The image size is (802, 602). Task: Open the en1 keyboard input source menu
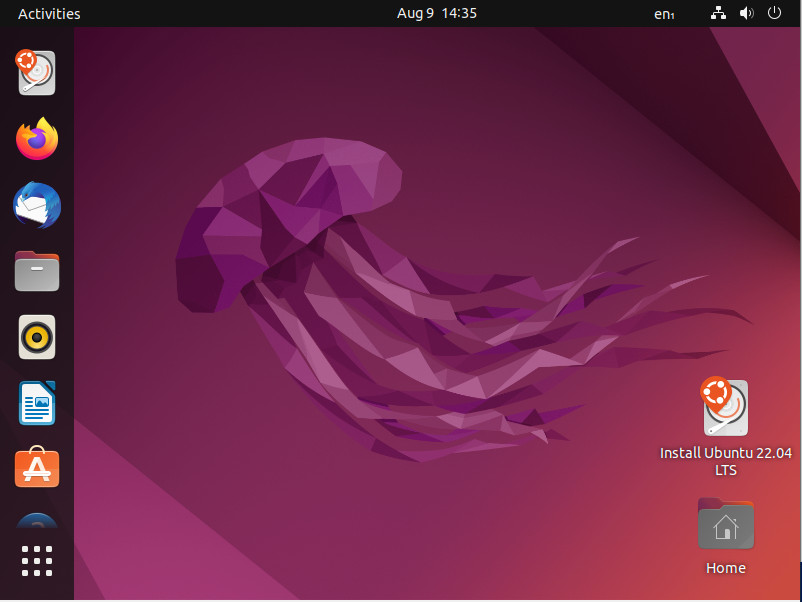(x=663, y=13)
